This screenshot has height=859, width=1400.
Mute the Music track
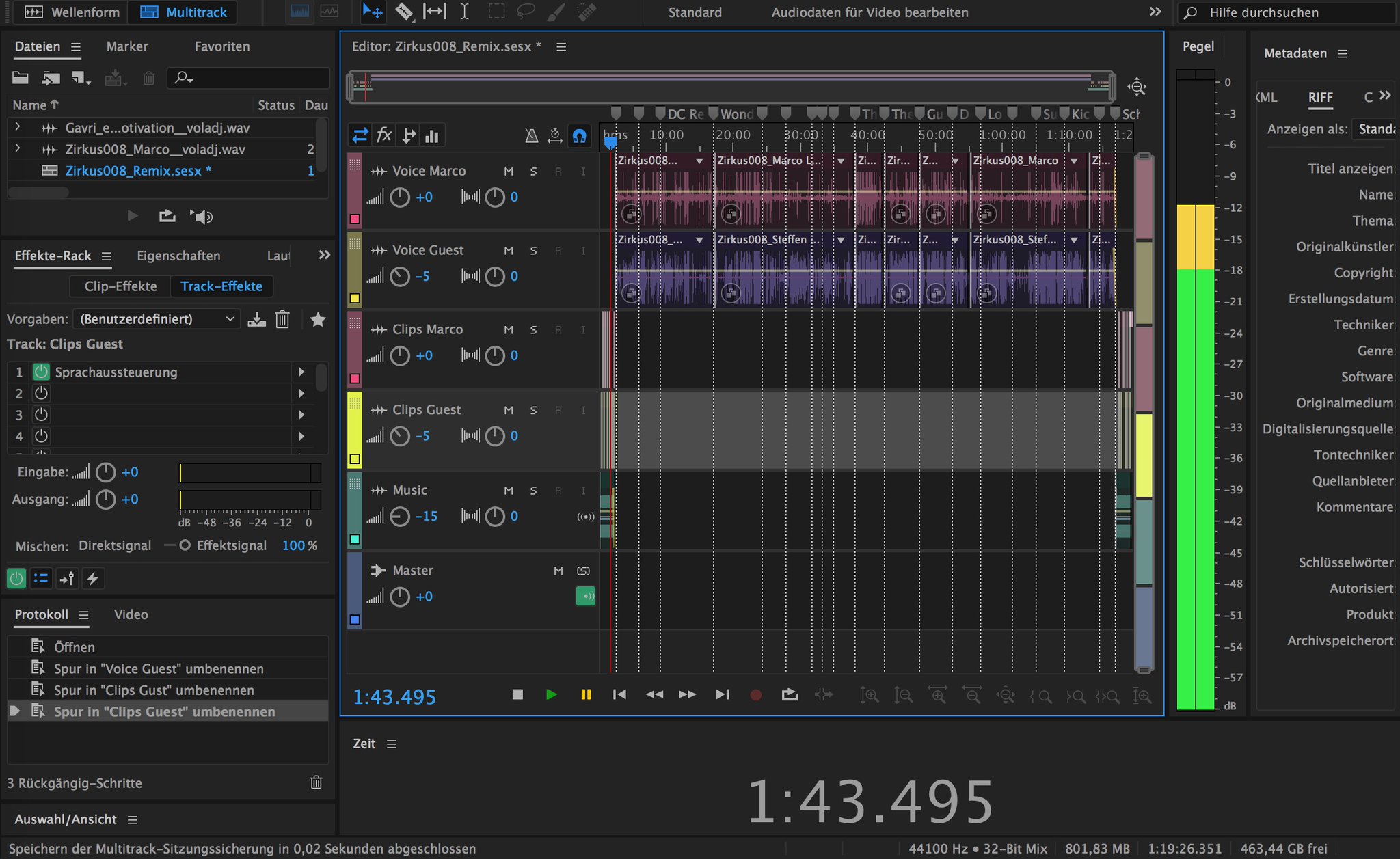(x=509, y=491)
